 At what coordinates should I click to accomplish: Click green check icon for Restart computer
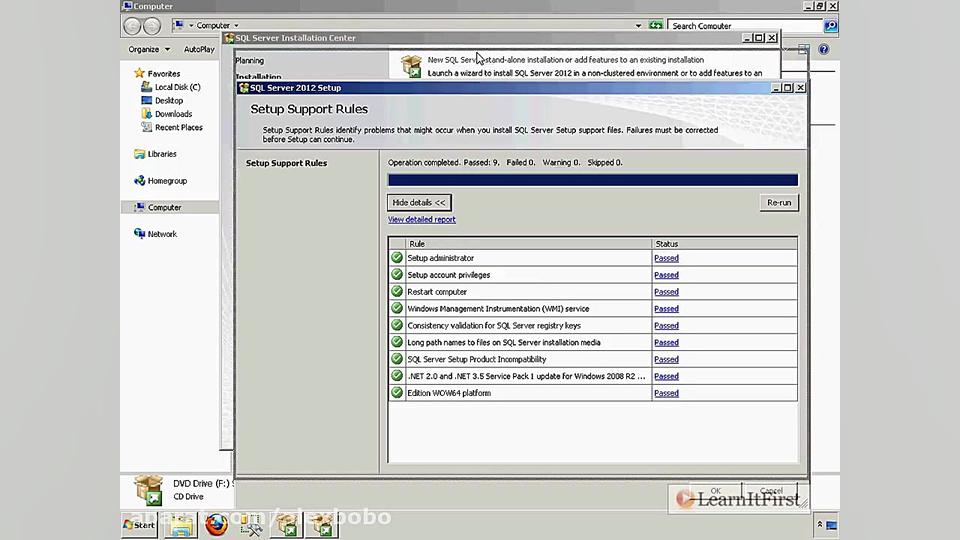[x=397, y=291]
